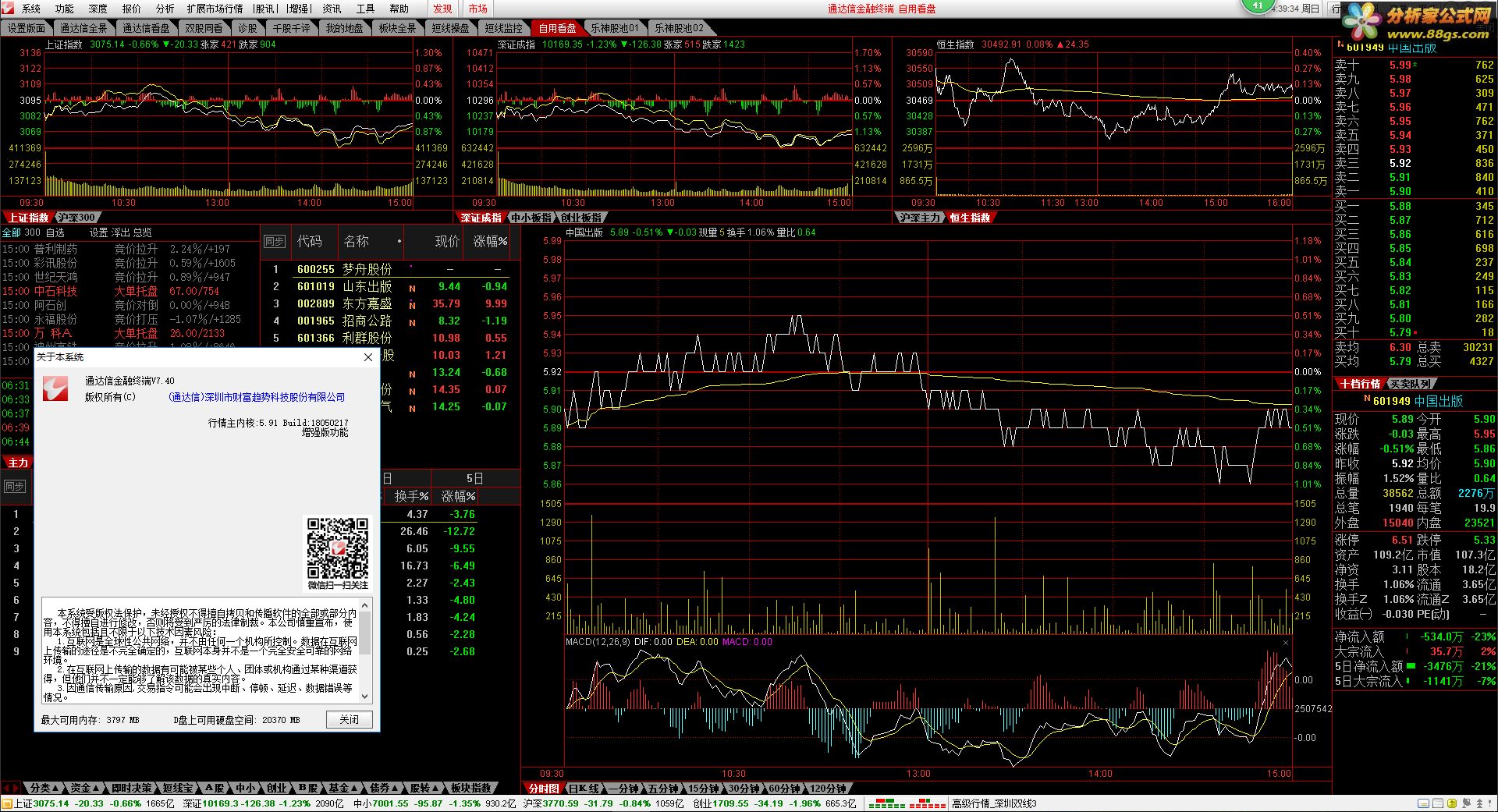This screenshot has height=812, width=1498.
Task: Select stock row 600255 梦舟股份
Action: point(389,269)
